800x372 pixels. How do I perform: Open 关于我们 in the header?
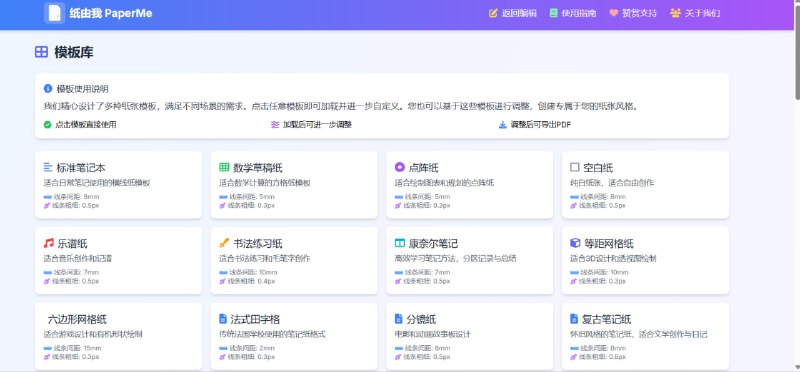tap(702, 13)
